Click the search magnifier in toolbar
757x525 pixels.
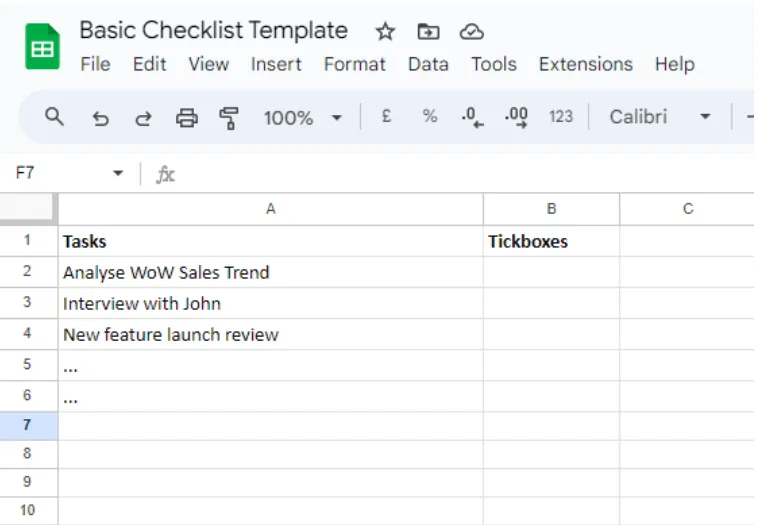click(54, 117)
